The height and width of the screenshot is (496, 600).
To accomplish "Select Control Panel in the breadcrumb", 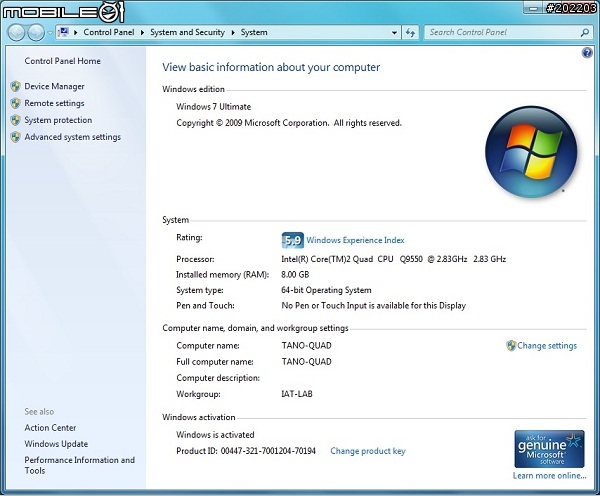I will pyautogui.click(x=109, y=33).
